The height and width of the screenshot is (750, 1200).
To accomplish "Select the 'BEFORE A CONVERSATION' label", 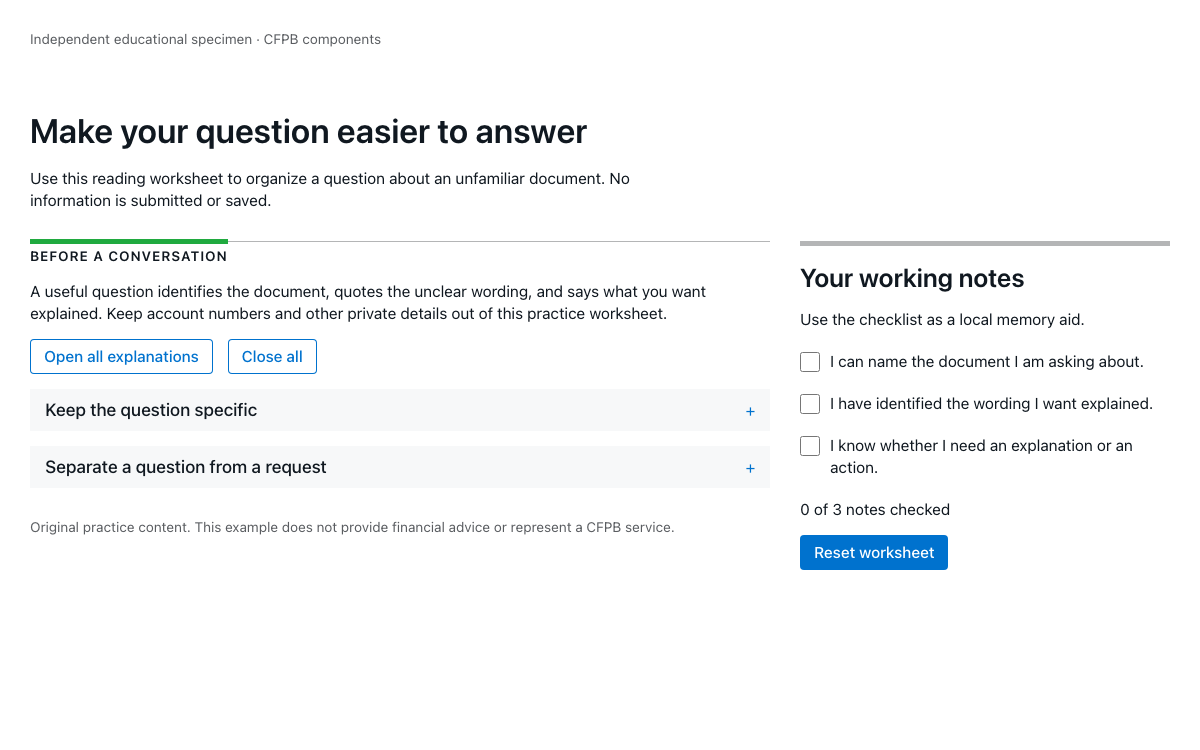I will [129, 257].
